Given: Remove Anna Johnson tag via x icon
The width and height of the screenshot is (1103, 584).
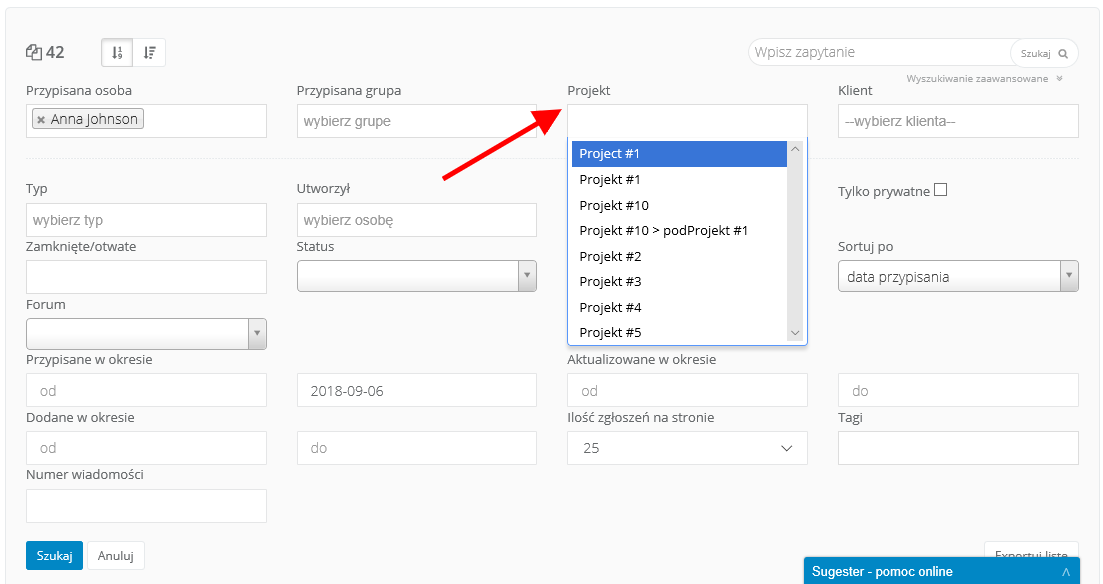Looking at the screenshot, I should coord(41,120).
